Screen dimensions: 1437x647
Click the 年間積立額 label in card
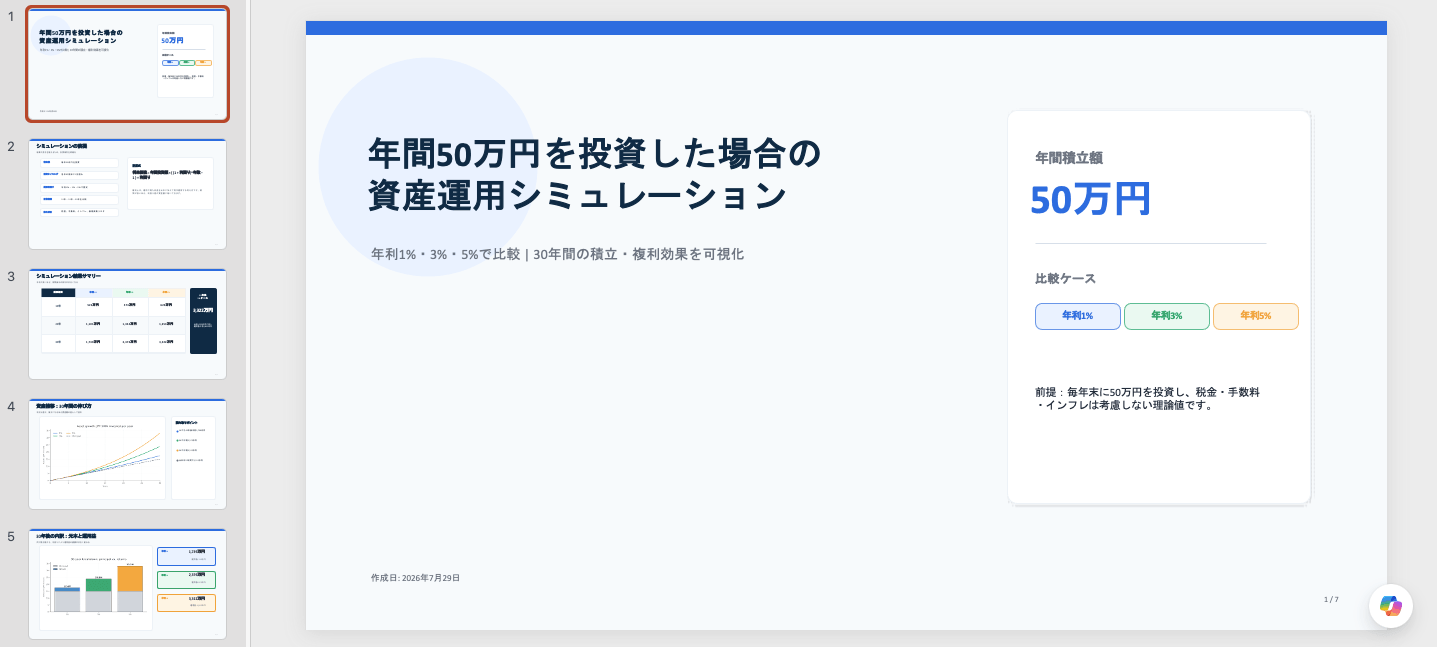(1069, 158)
